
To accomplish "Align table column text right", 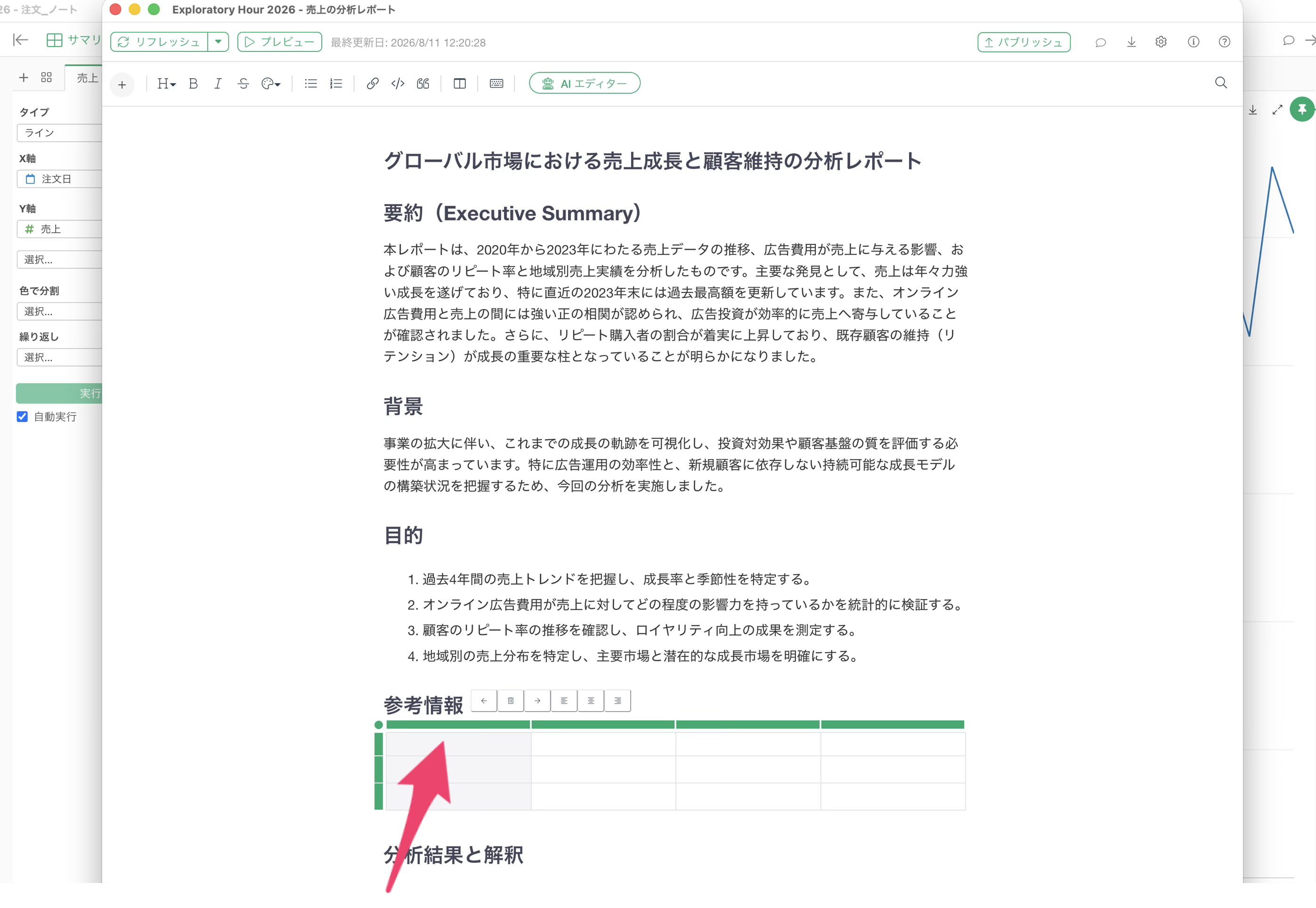I will click(x=618, y=701).
